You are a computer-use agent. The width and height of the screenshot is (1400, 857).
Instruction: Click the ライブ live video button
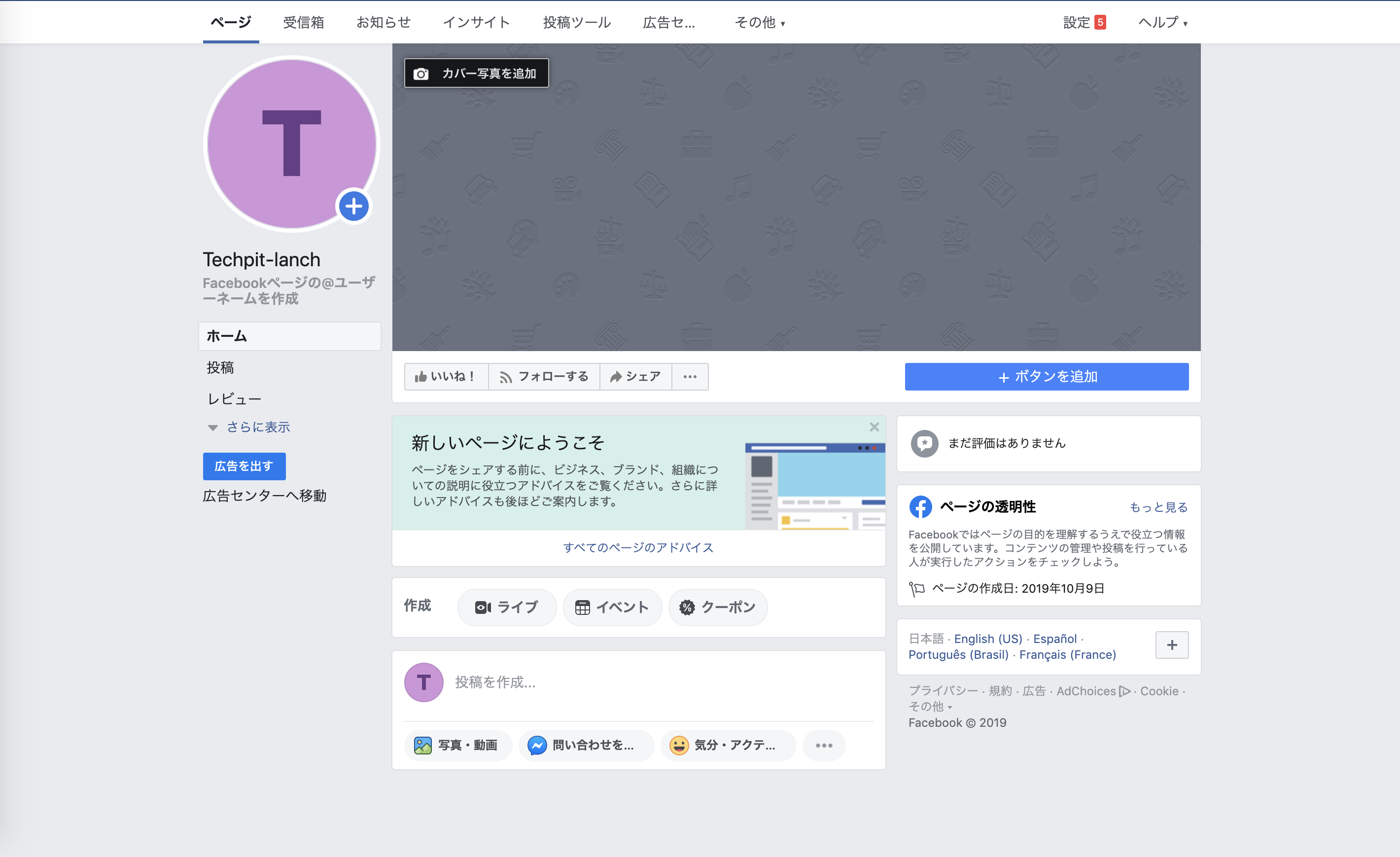click(x=506, y=607)
